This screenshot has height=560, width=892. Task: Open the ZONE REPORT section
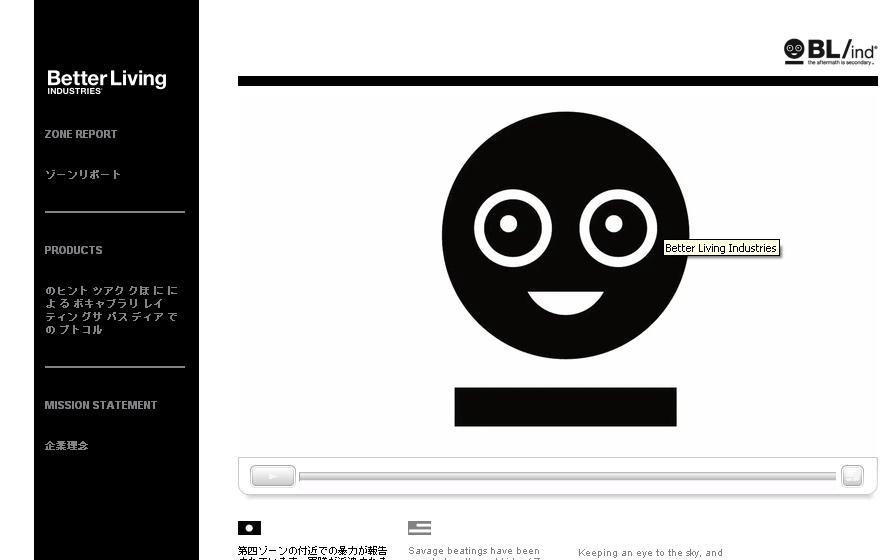[81, 134]
